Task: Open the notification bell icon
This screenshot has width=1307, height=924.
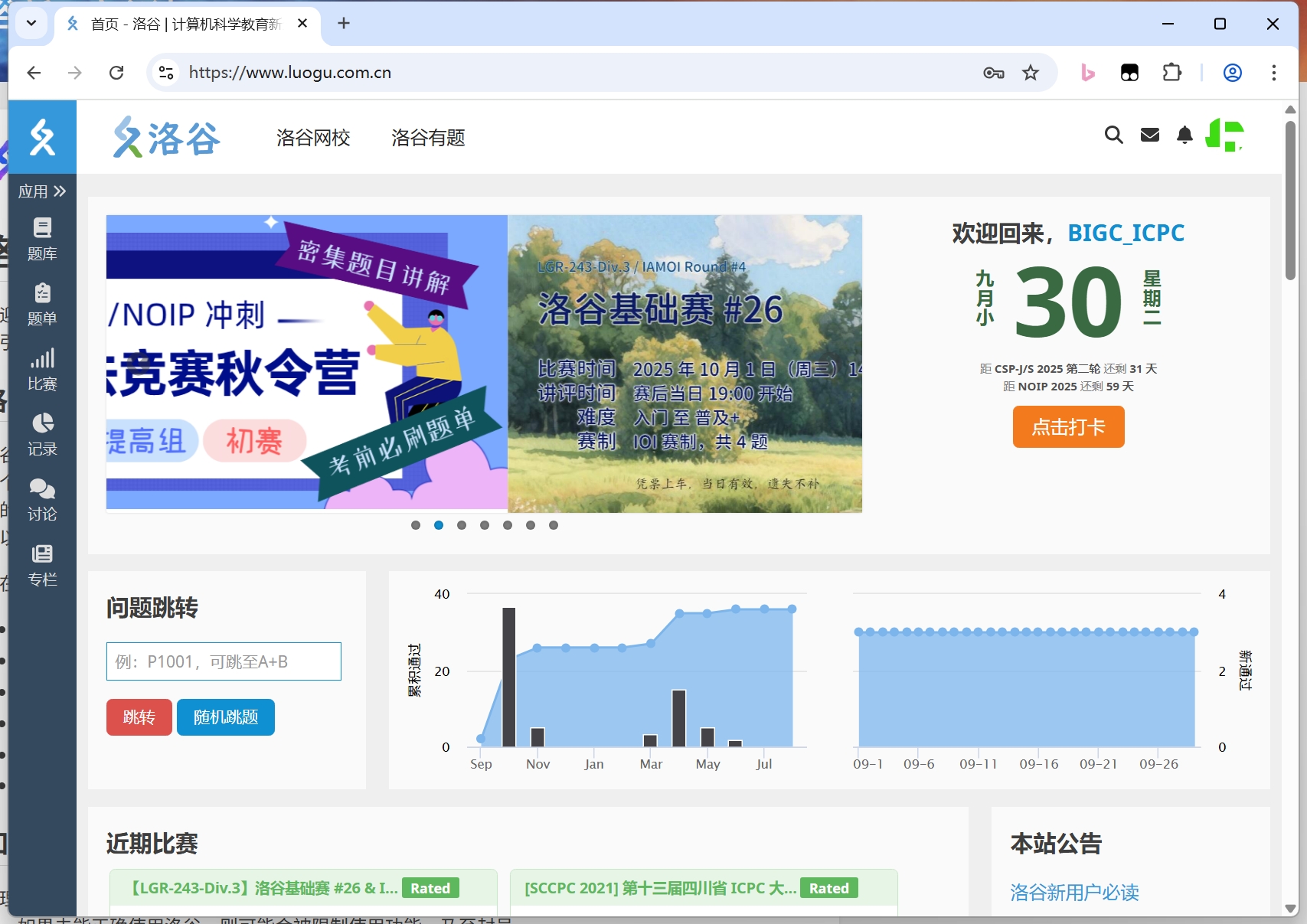Action: (x=1184, y=135)
